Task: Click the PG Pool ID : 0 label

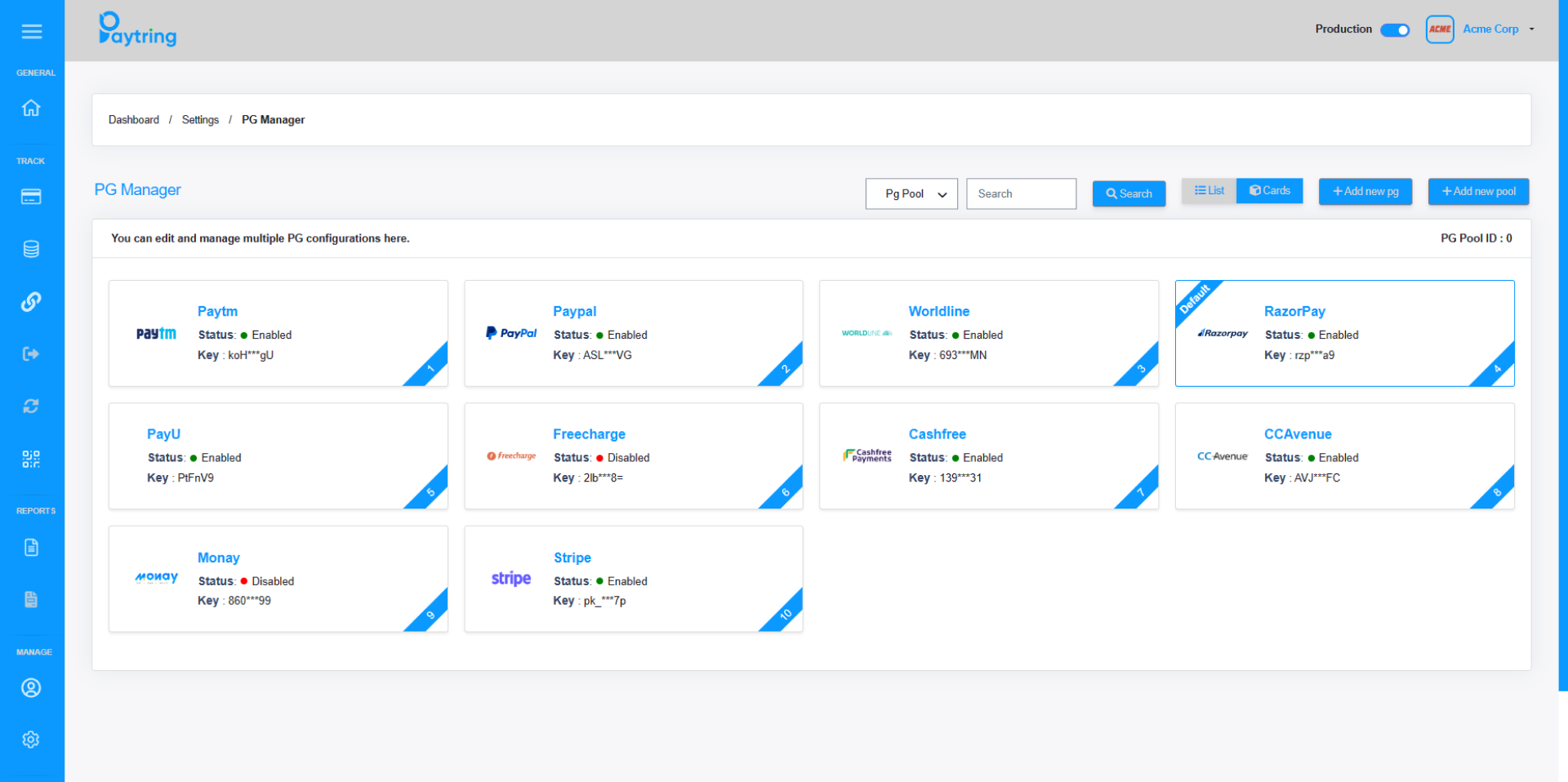Action: coord(1476,238)
